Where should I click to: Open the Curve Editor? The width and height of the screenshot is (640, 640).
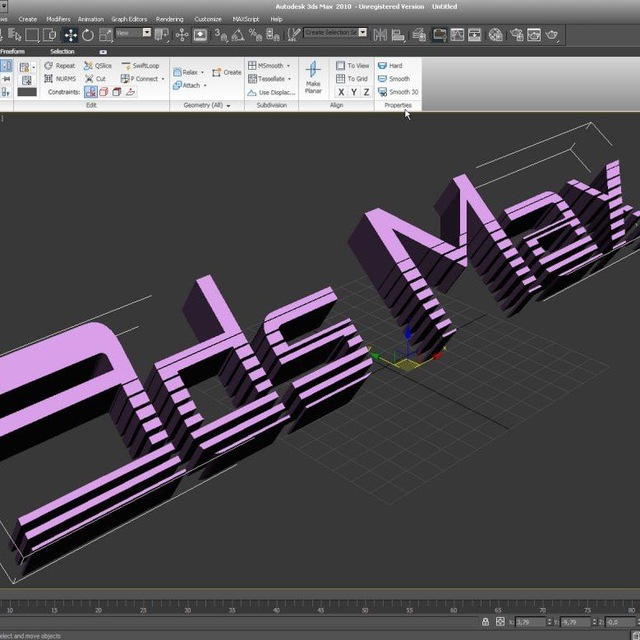click(457, 35)
